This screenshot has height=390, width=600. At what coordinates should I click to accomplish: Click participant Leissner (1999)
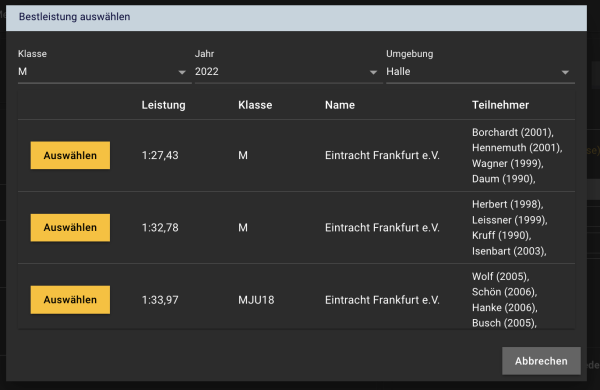coord(509,220)
